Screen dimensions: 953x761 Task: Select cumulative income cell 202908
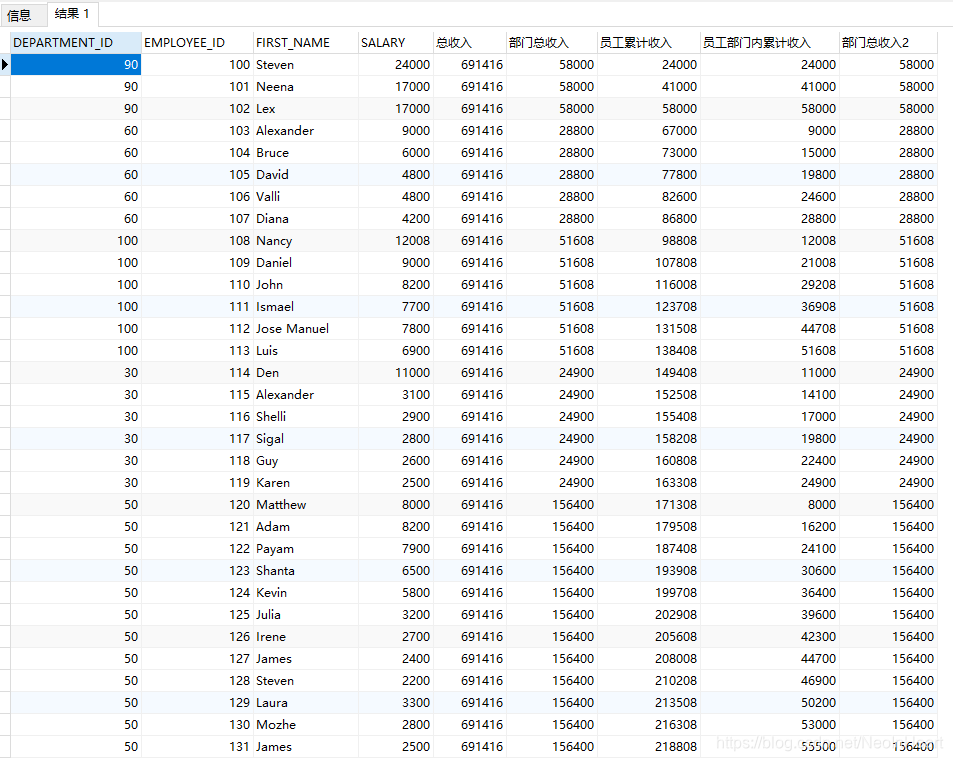coord(649,615)
